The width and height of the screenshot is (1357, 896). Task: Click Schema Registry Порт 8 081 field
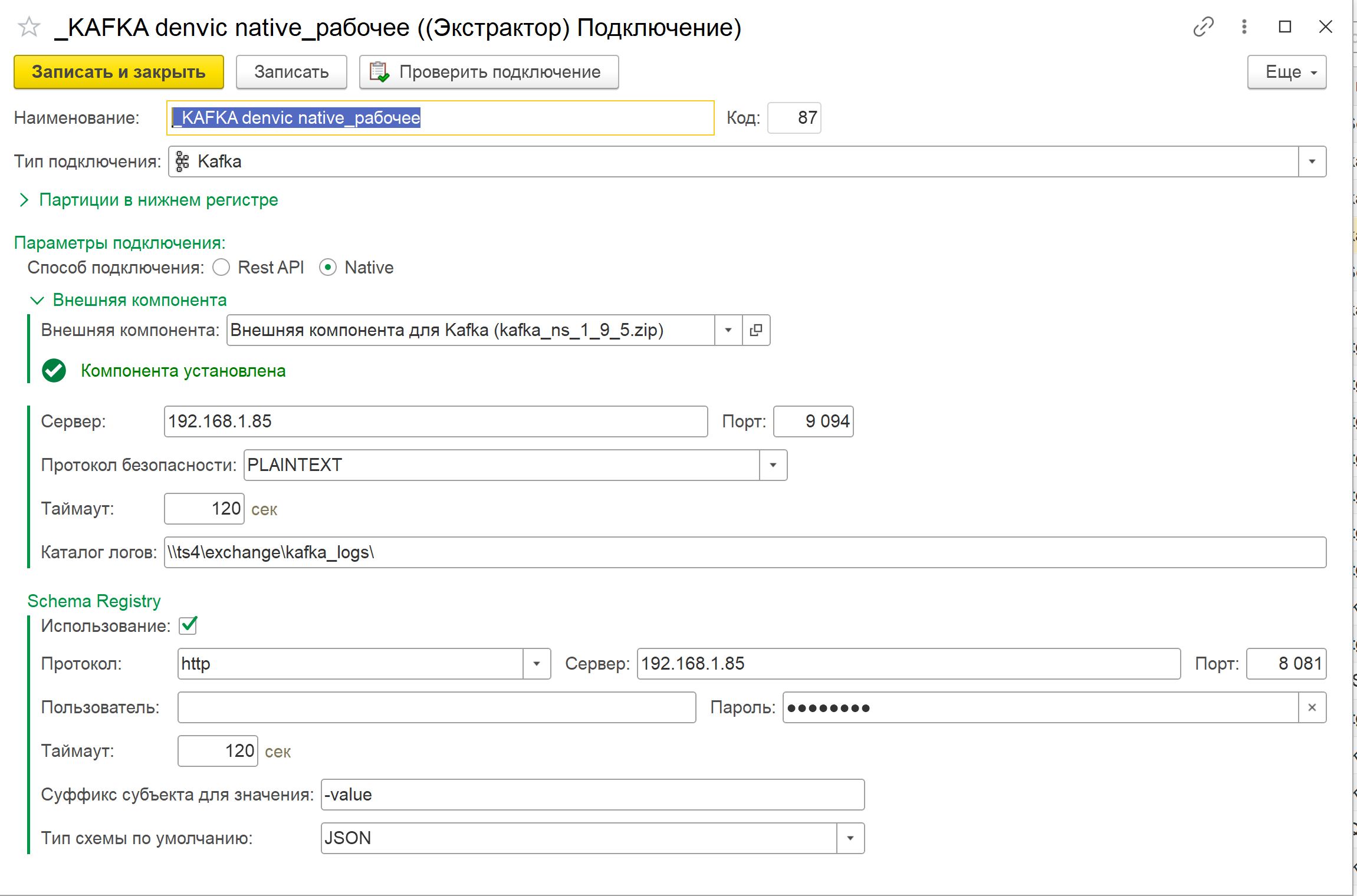1286,664
